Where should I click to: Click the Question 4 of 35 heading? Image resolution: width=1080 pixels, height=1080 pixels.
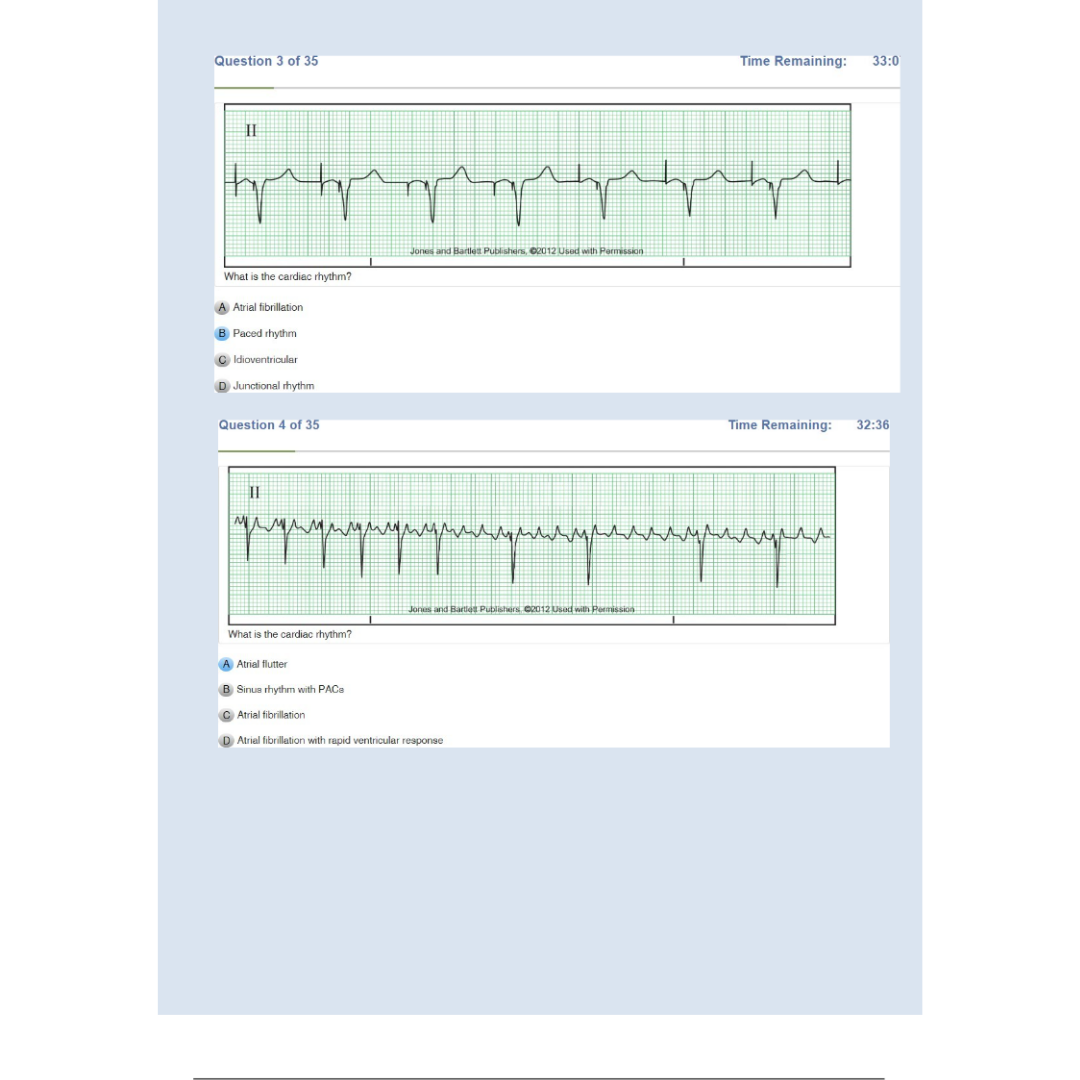tap(269, 425)
